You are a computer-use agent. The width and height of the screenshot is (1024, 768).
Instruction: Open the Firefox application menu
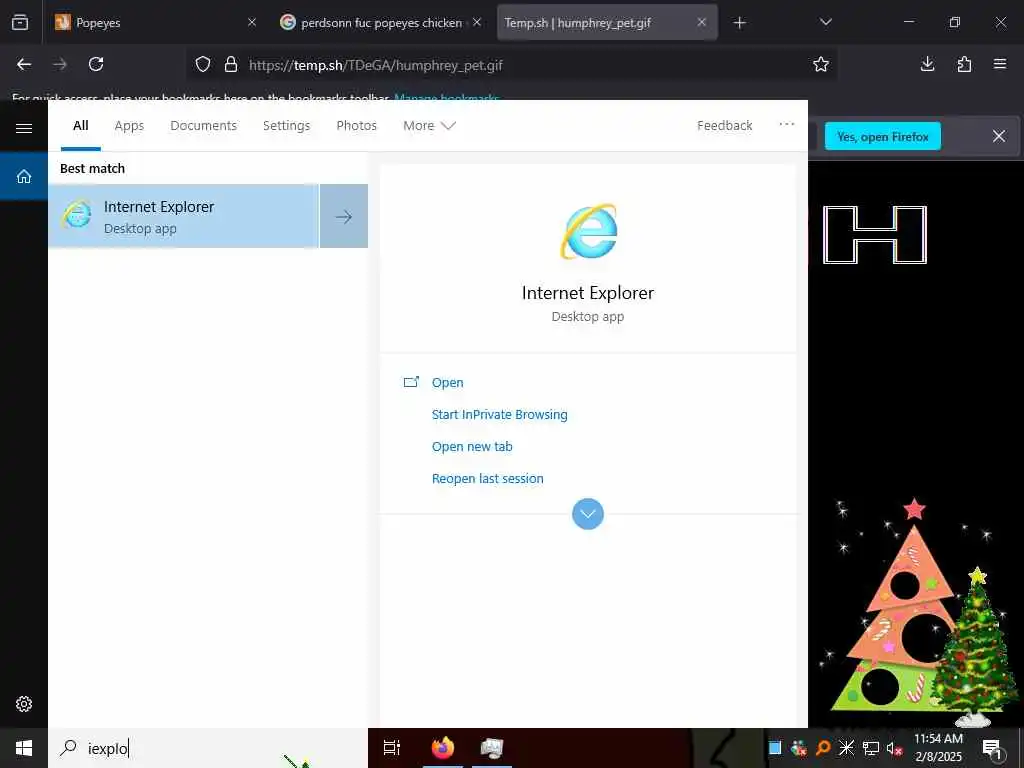tap(1000, 64)
